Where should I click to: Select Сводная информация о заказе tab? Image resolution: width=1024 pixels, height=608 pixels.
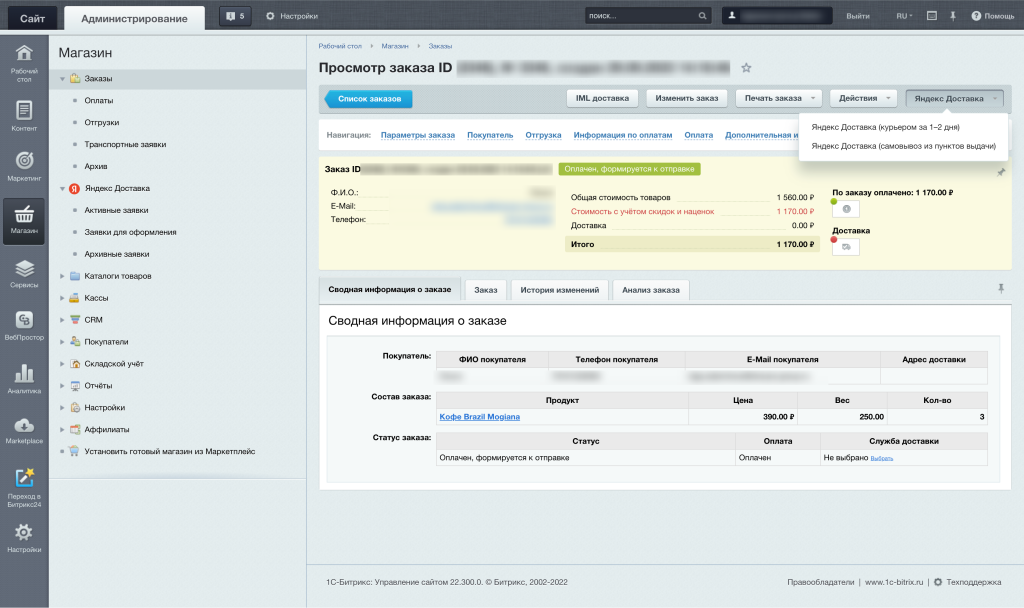click(x=390, y=289)
